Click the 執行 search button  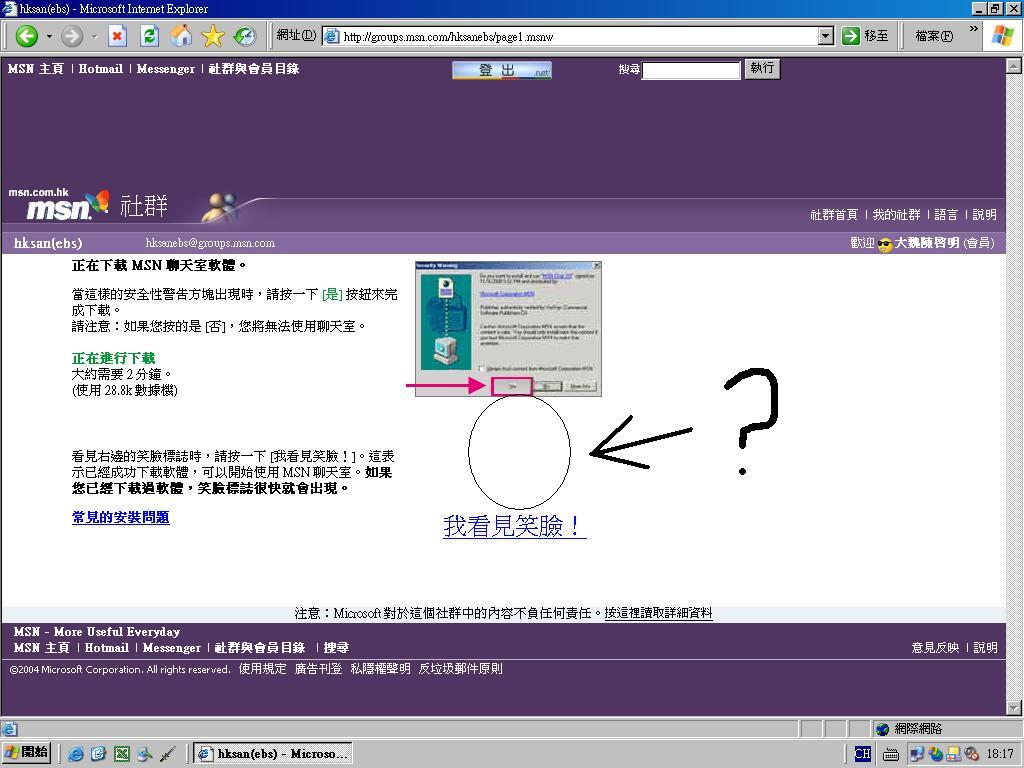tap(762, 69)
